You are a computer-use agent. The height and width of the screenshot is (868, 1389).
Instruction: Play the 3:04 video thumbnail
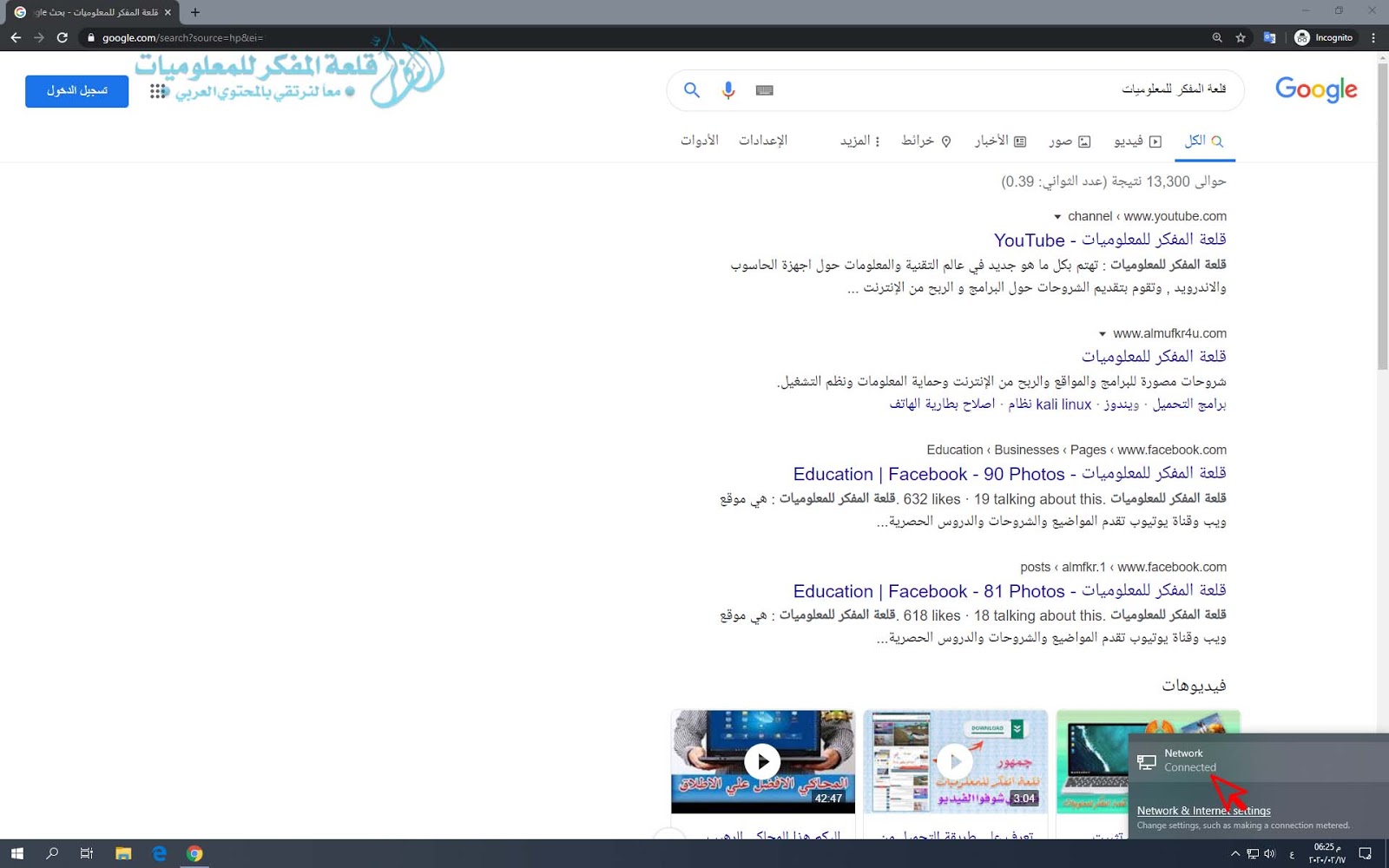click(955, 761)
